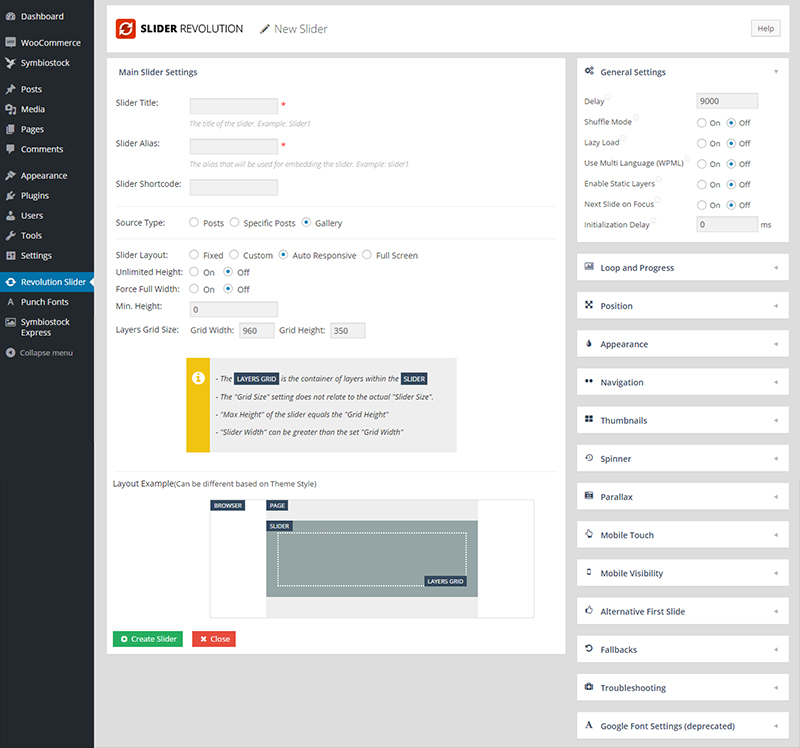The height and width of the screenshot is (748, 800).
Task: Click the Settings icon in sidebar
Action: click(x=10, y=255)
